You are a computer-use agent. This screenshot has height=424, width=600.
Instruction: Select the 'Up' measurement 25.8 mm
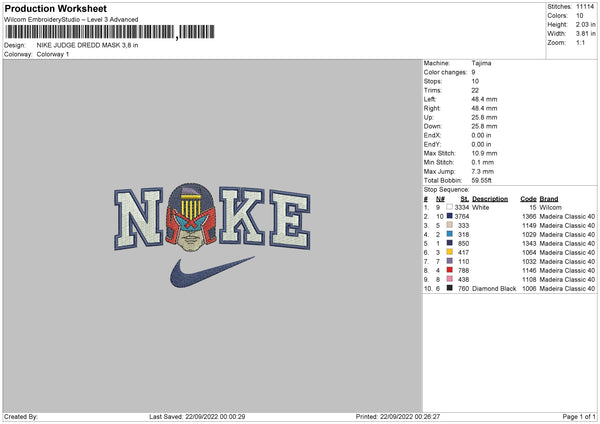pos(484,117)
